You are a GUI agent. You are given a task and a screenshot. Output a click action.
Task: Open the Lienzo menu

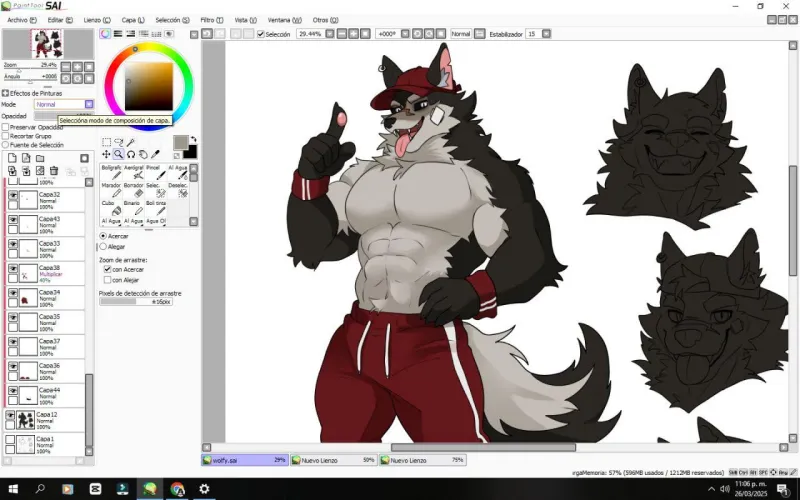tap(97, 20)
